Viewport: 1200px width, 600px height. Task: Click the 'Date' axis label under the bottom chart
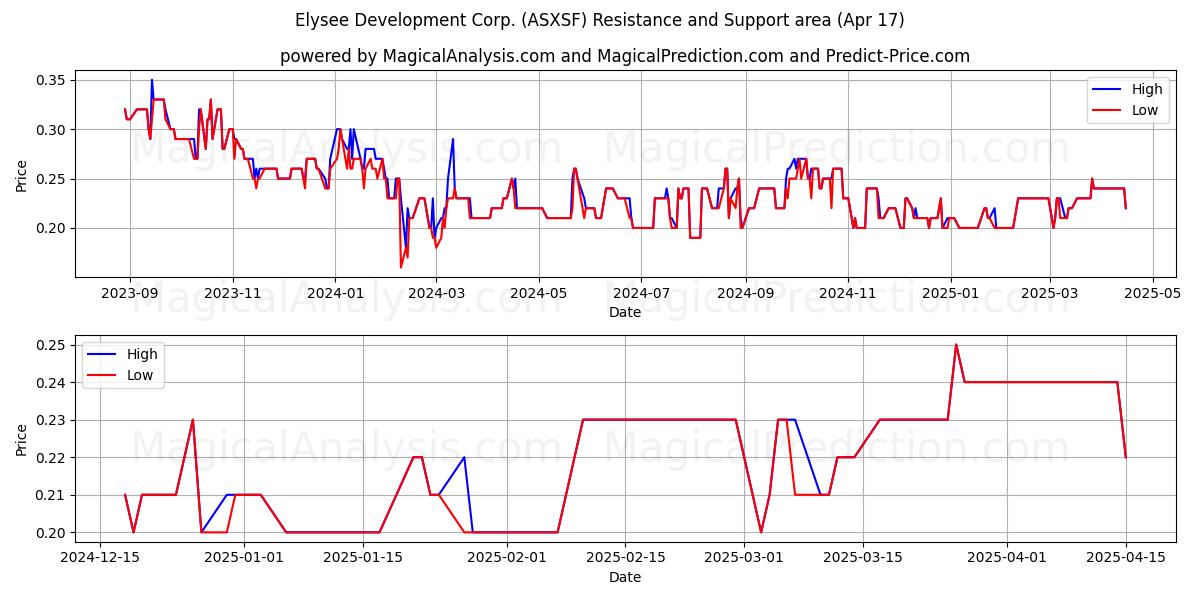click(625, 577)
